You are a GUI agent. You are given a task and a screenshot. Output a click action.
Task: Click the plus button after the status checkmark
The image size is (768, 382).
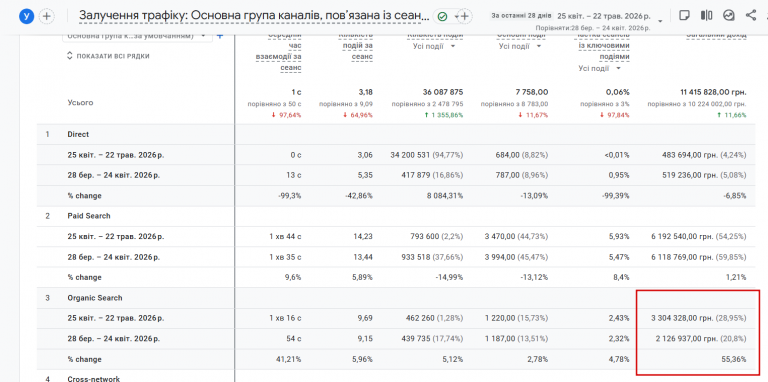click(x=465, y=17)
